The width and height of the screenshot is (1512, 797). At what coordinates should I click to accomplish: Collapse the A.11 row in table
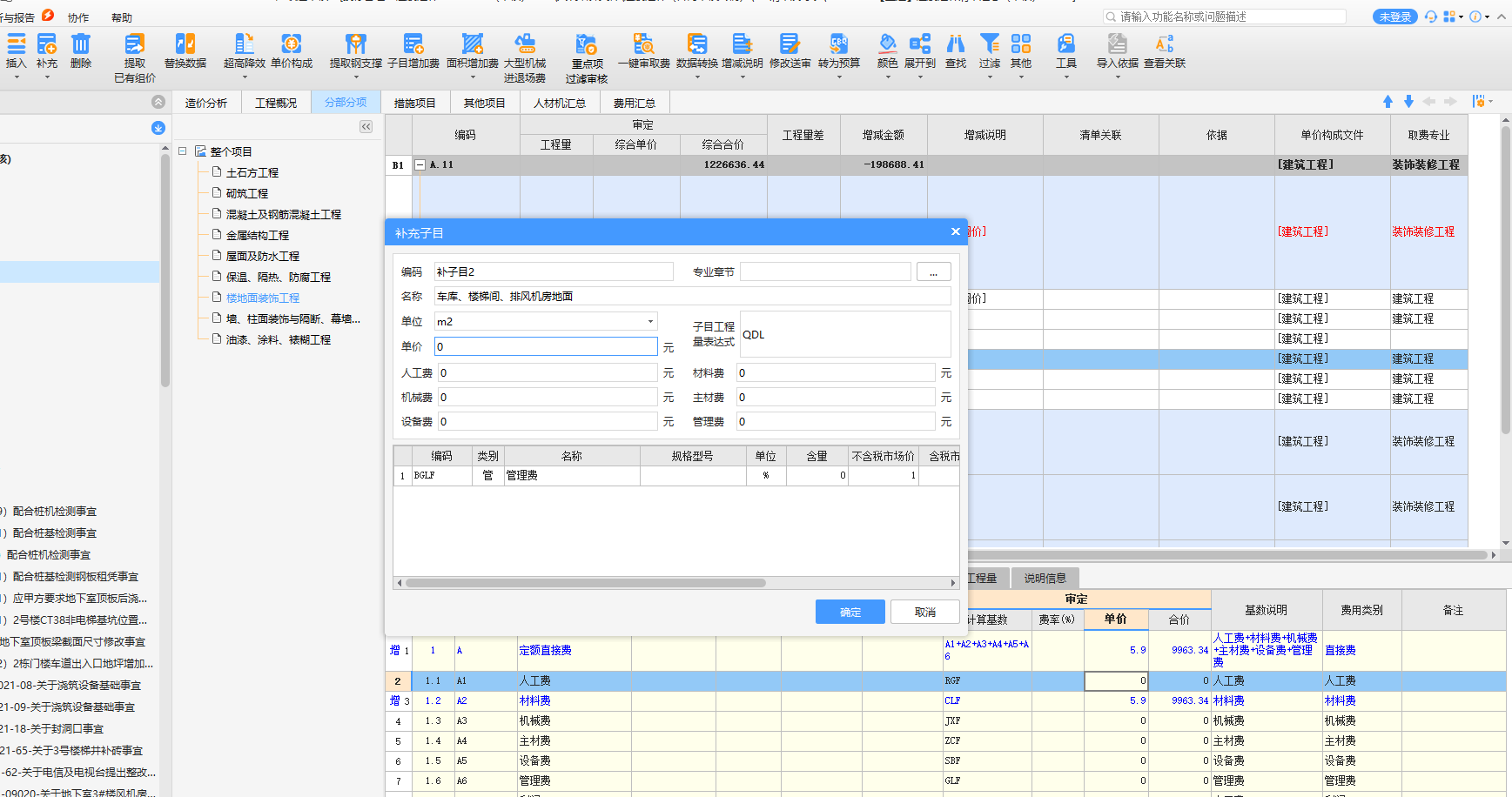click(420, 164)
